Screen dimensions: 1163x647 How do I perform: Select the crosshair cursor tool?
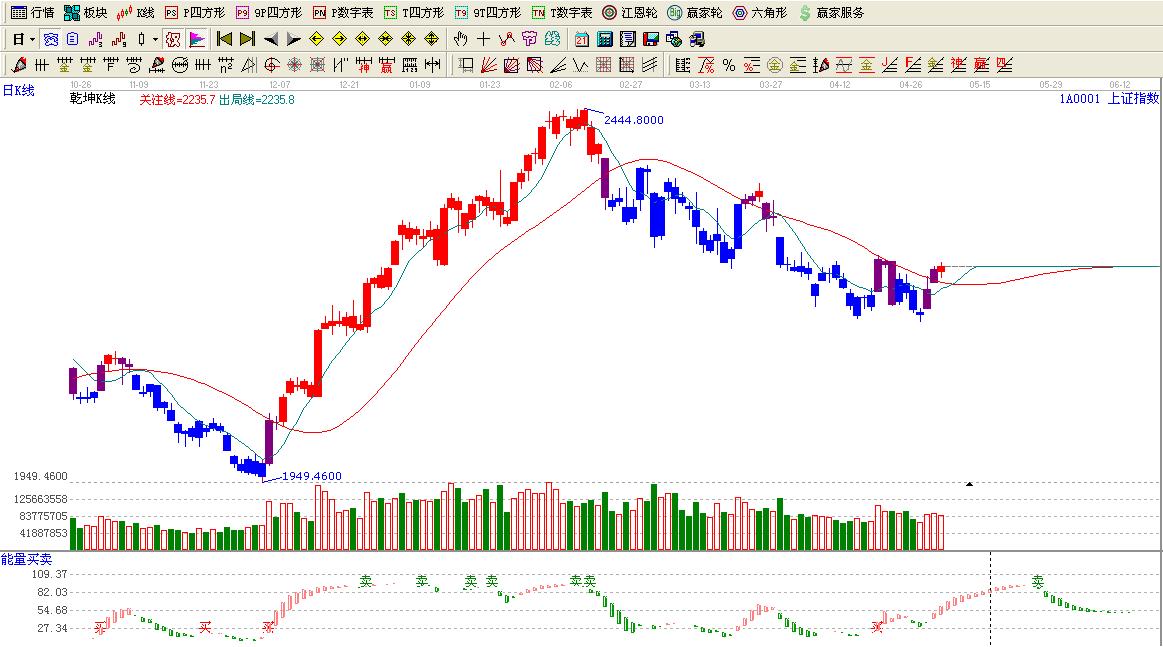(x=483, y=39)
